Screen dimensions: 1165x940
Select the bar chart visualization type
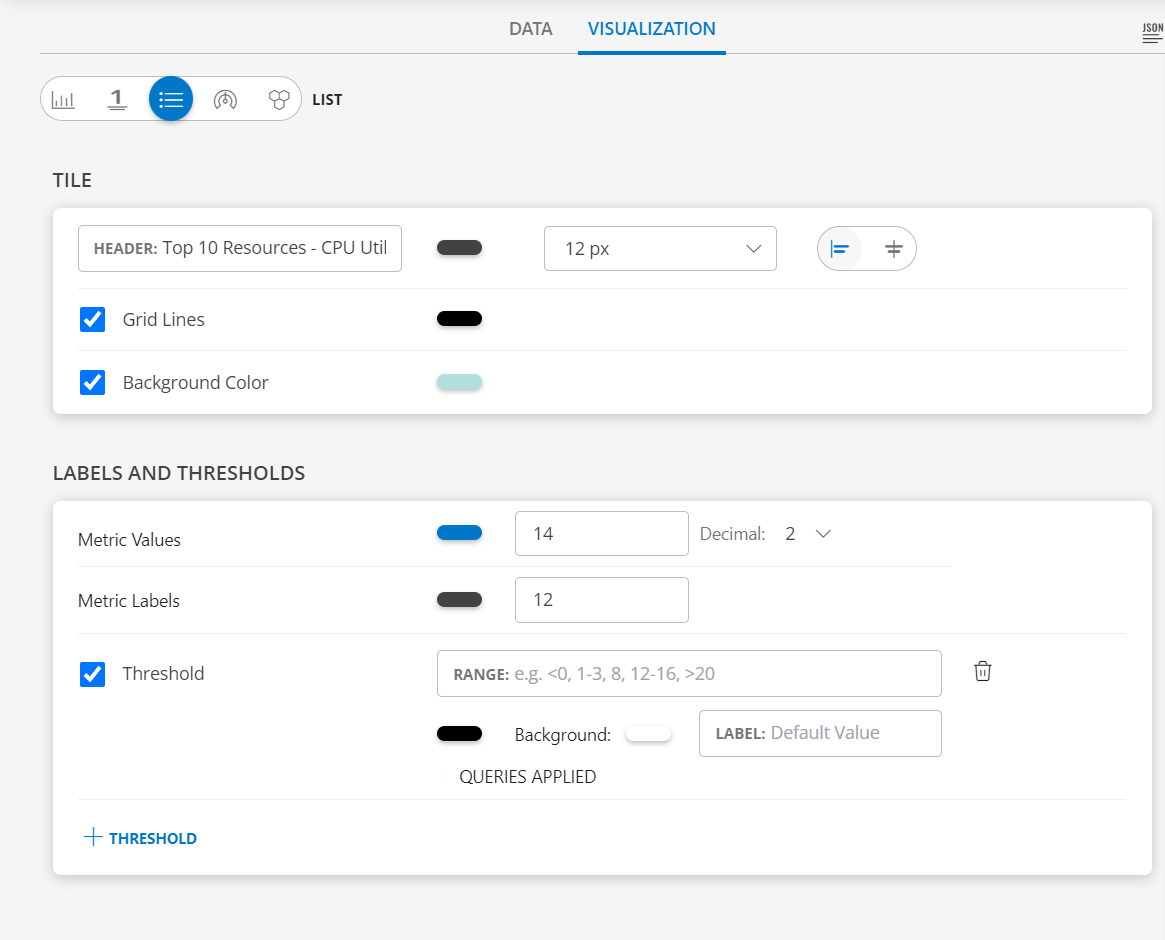[x=64, y=99]
